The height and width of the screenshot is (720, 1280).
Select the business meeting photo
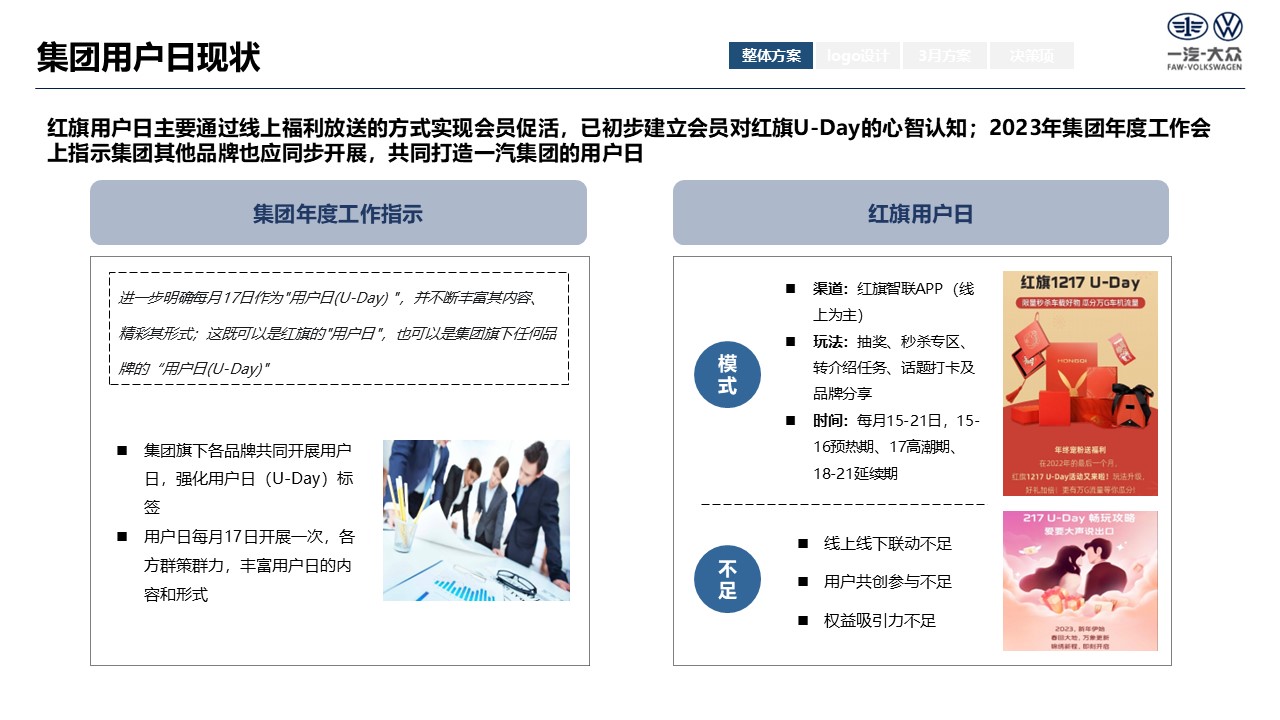[476, 520]
